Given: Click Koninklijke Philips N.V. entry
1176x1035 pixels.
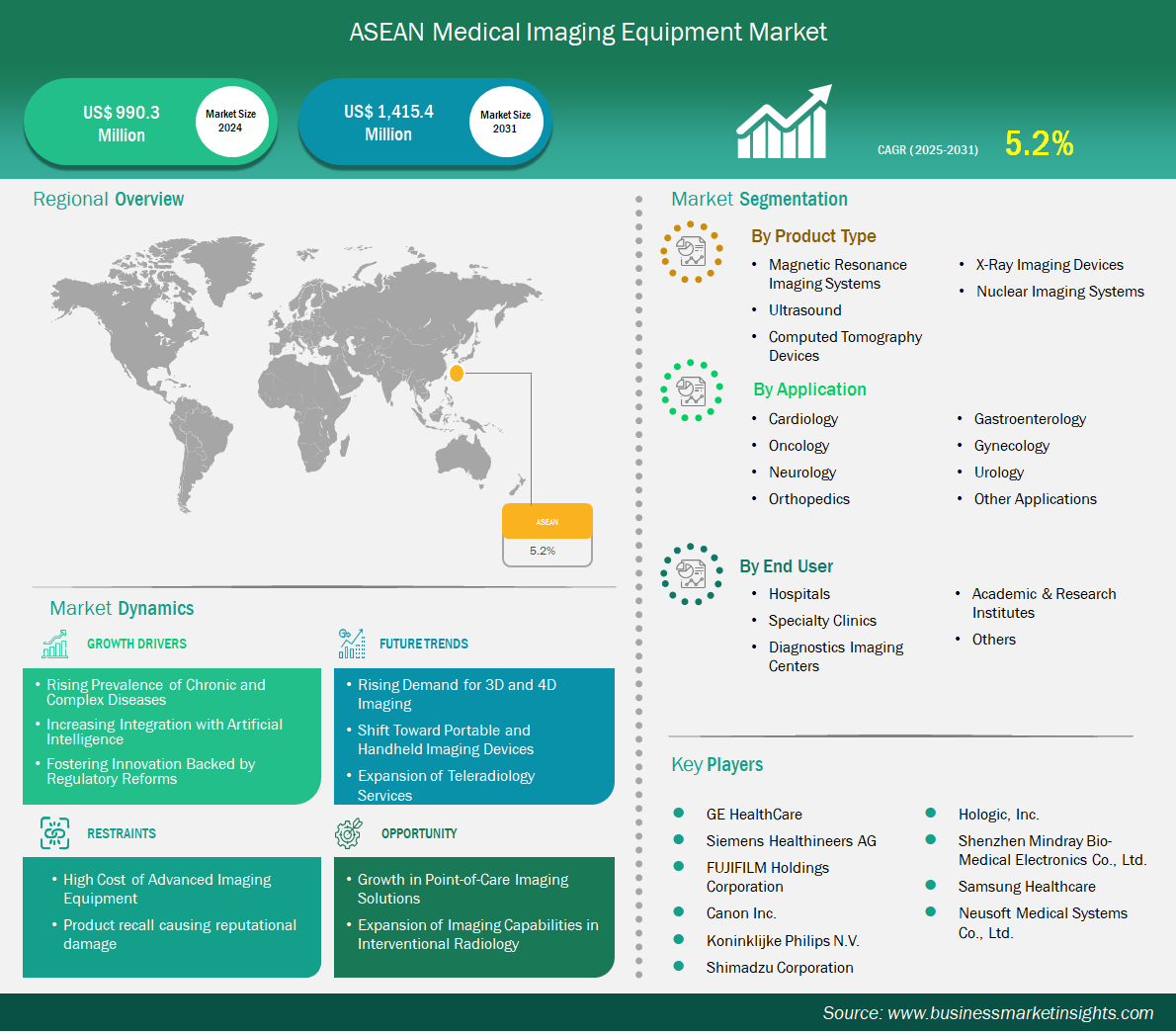Looking at the screenshot, I should [x=783, y=940].
